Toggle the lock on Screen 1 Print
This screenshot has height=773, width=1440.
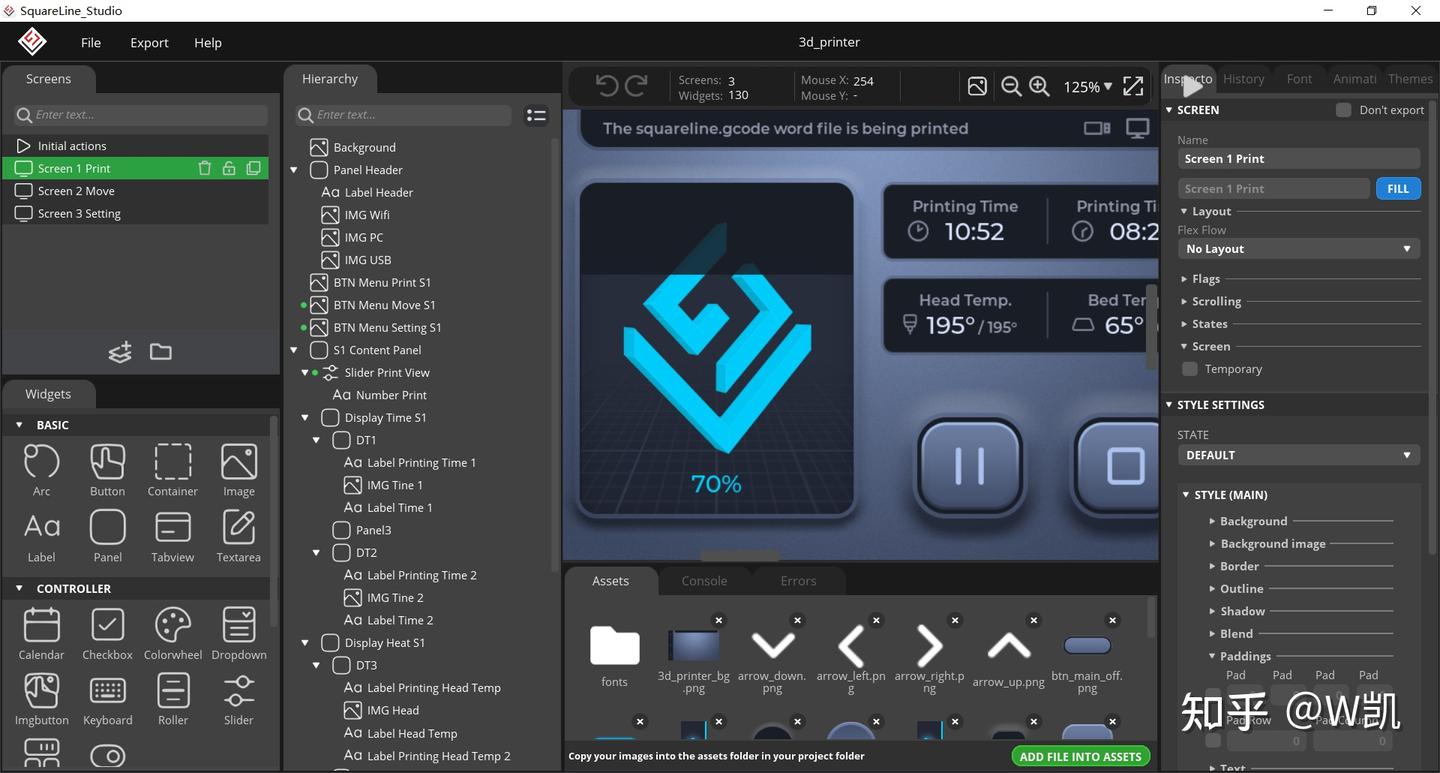(229, 168)
